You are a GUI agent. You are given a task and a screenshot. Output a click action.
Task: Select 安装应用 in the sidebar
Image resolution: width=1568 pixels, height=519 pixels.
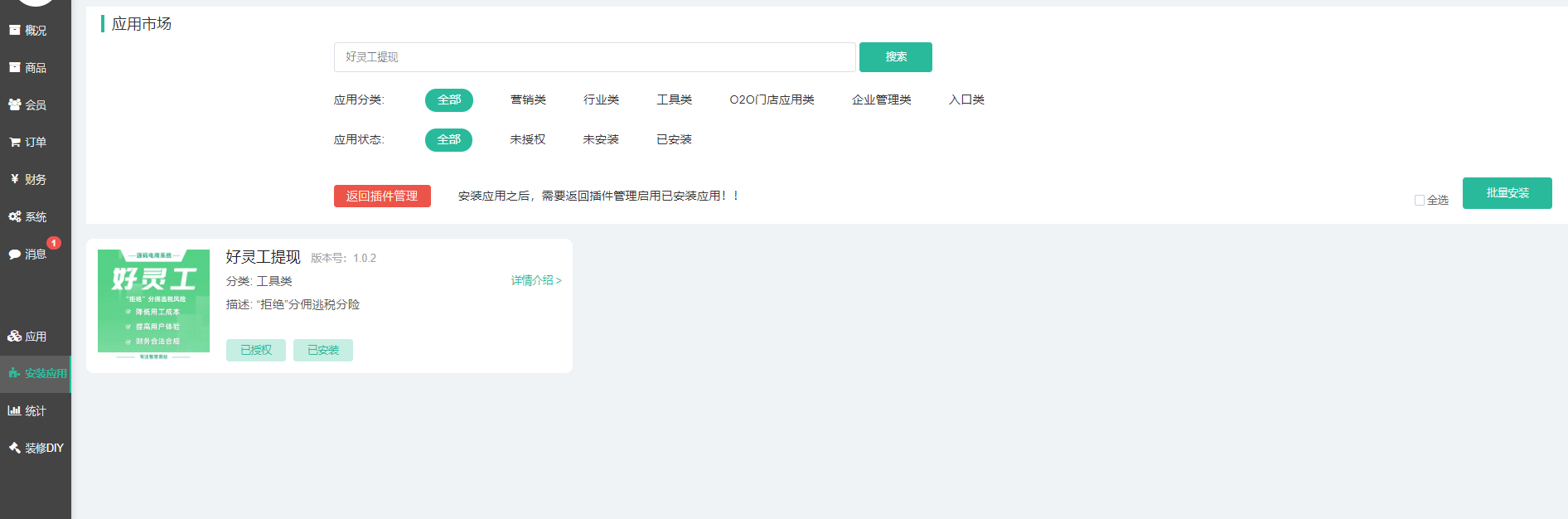point(36,373)
